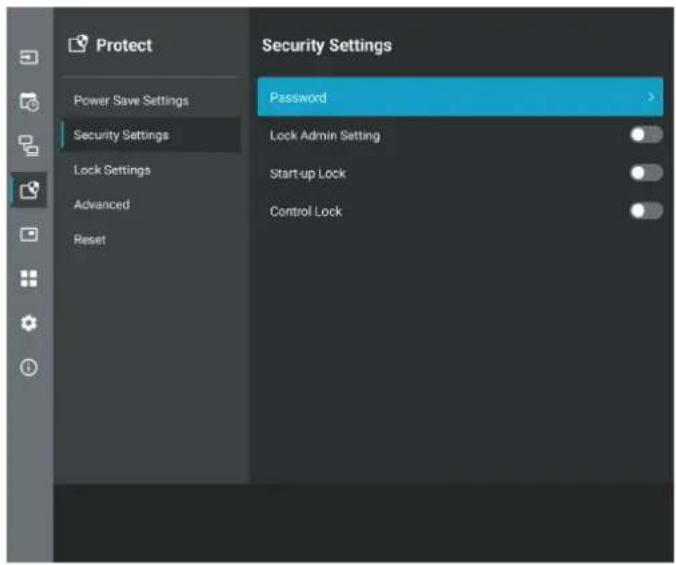
Task: Open the Advanced menu item
Action: 102,204
